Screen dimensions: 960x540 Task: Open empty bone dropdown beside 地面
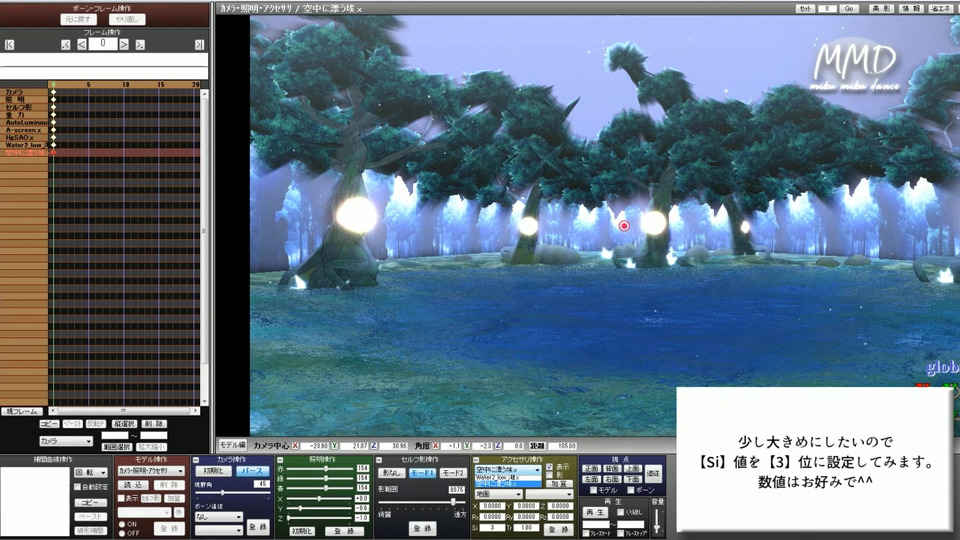pos(549,494)
